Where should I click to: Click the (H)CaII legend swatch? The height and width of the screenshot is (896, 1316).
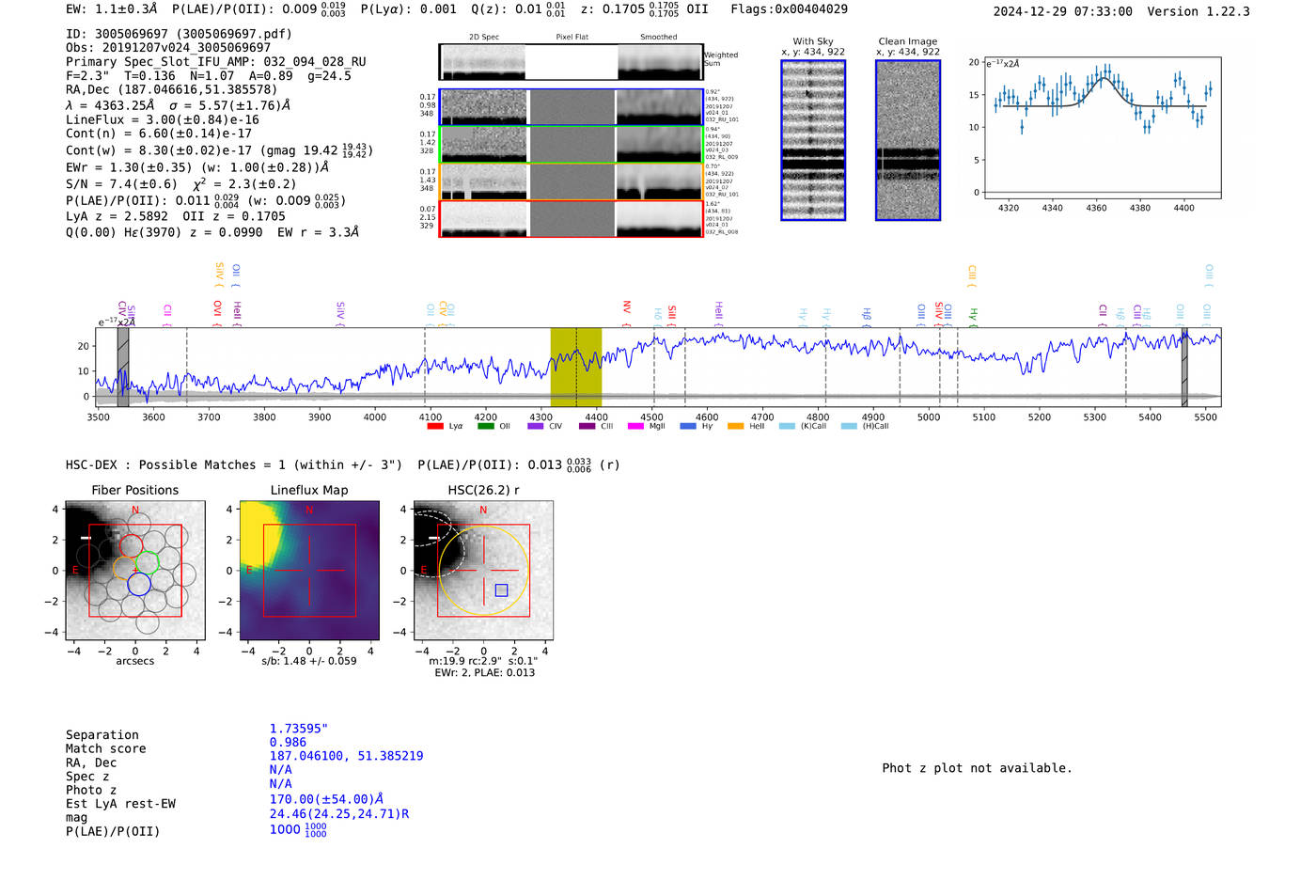point(849,426)
